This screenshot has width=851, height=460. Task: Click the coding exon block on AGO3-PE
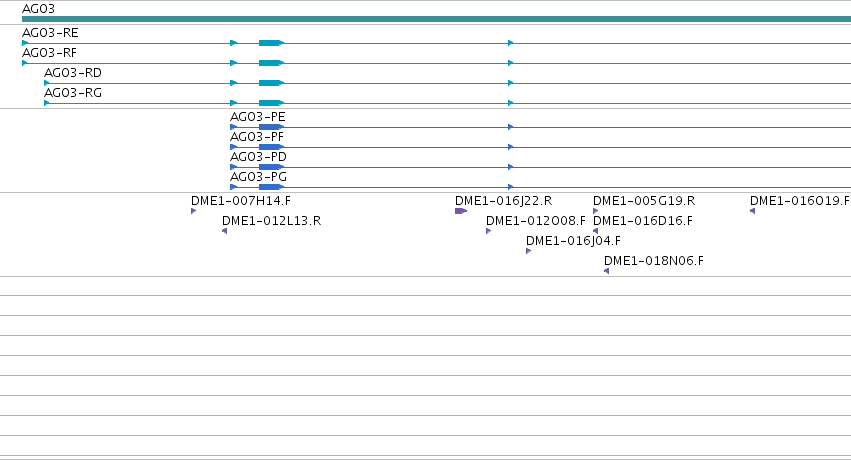click(x=270, y=127)
